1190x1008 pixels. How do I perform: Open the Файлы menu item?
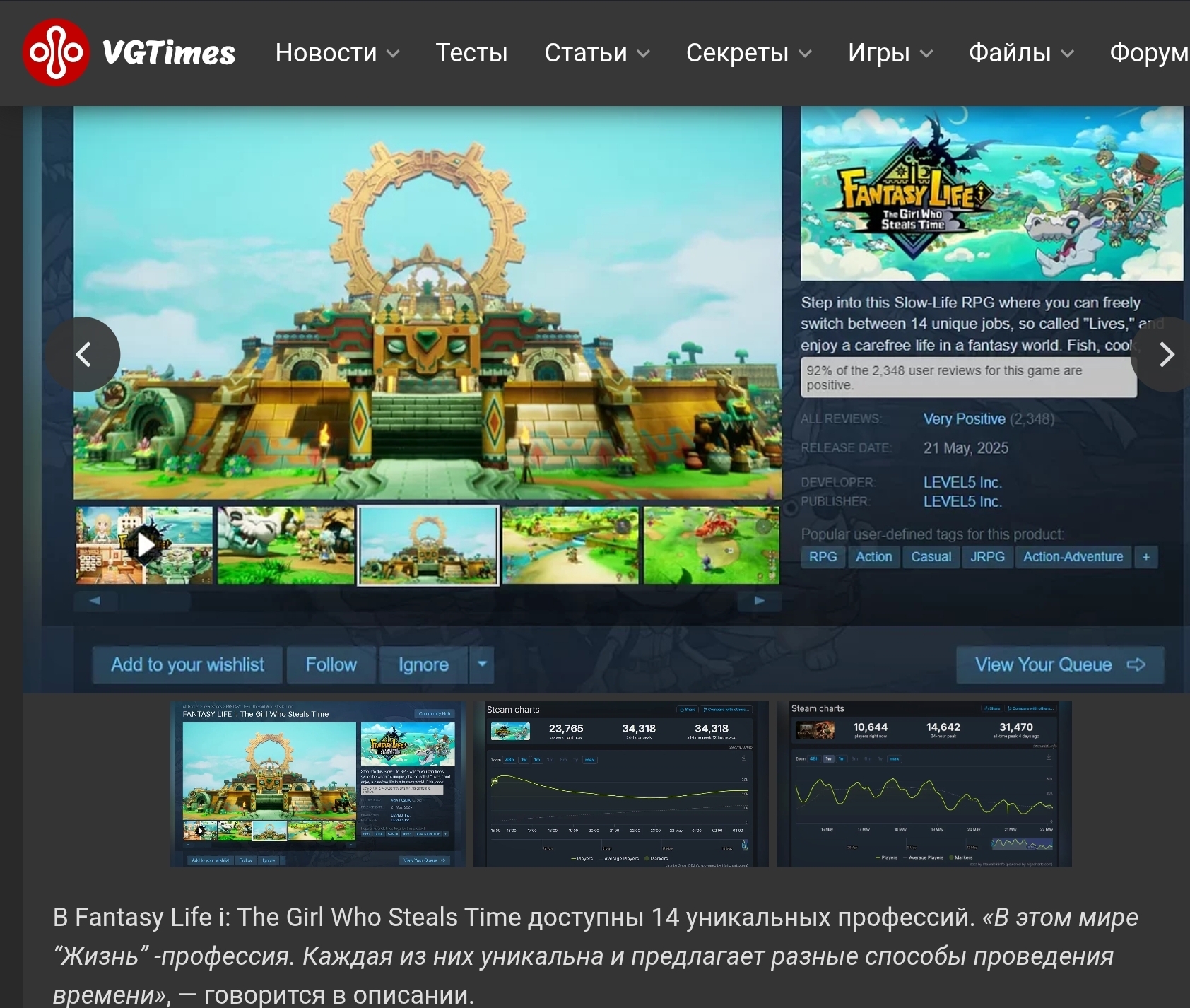[x=1010, y=53]
